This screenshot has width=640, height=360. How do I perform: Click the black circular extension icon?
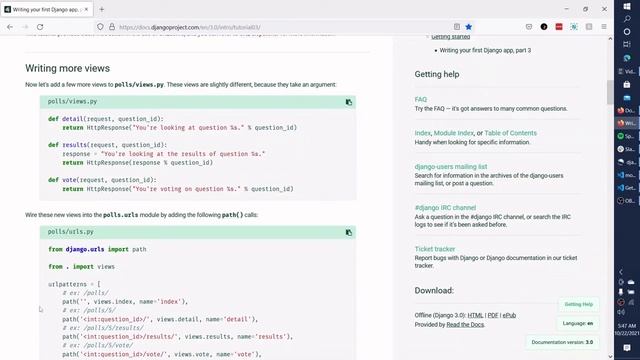[x=544, y=27]
